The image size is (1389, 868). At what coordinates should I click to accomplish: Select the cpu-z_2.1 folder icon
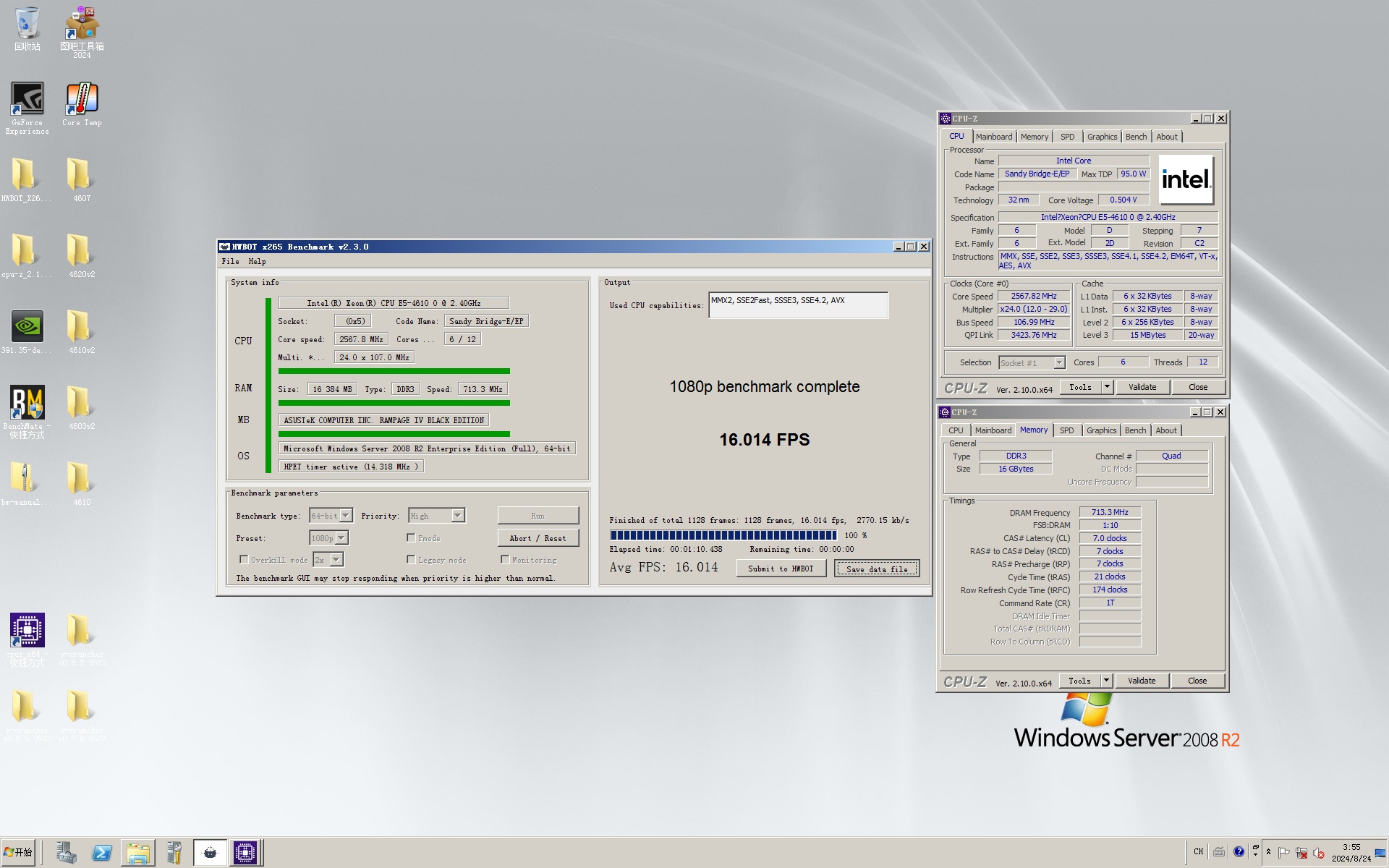[27, 256]
